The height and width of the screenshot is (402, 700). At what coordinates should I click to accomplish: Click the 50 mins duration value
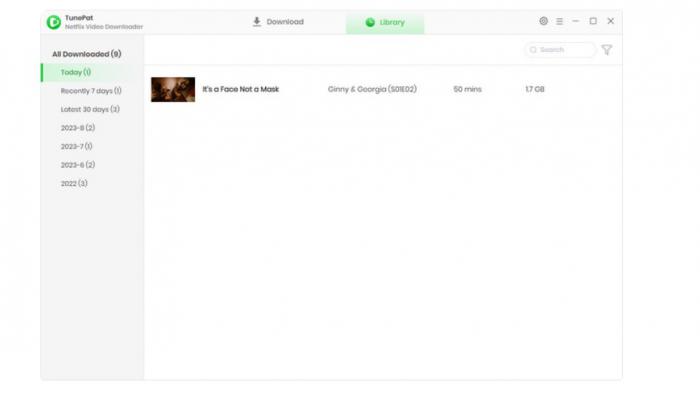[x=467, y=89]
